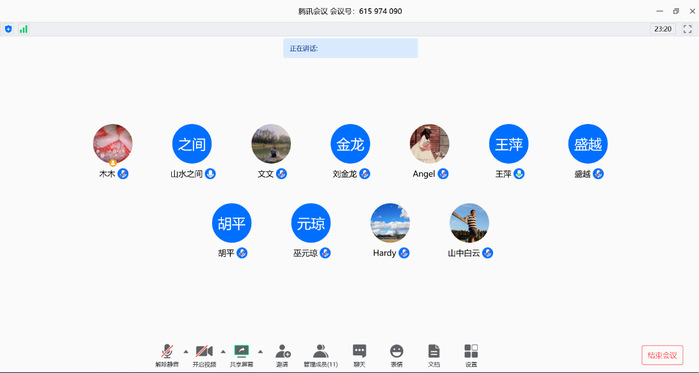Expand audio options arrow beside mute

186,352
